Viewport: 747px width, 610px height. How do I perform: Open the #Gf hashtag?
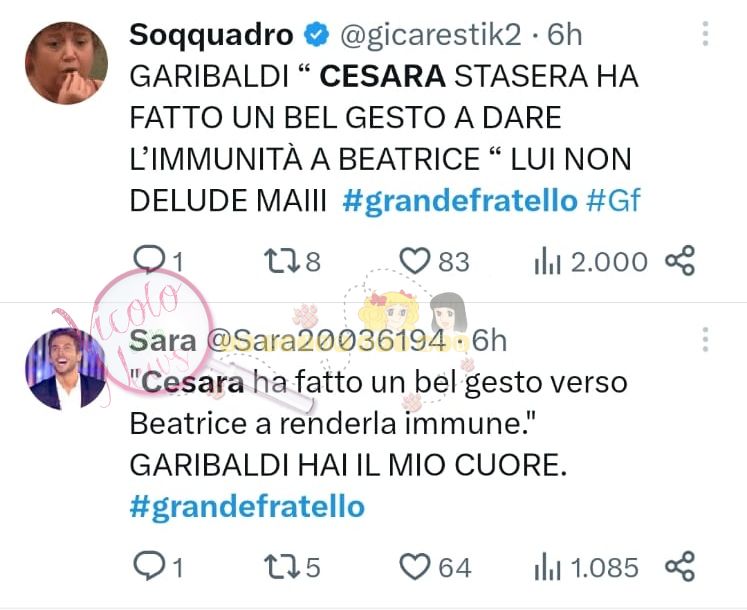click(x=614, y=200)
